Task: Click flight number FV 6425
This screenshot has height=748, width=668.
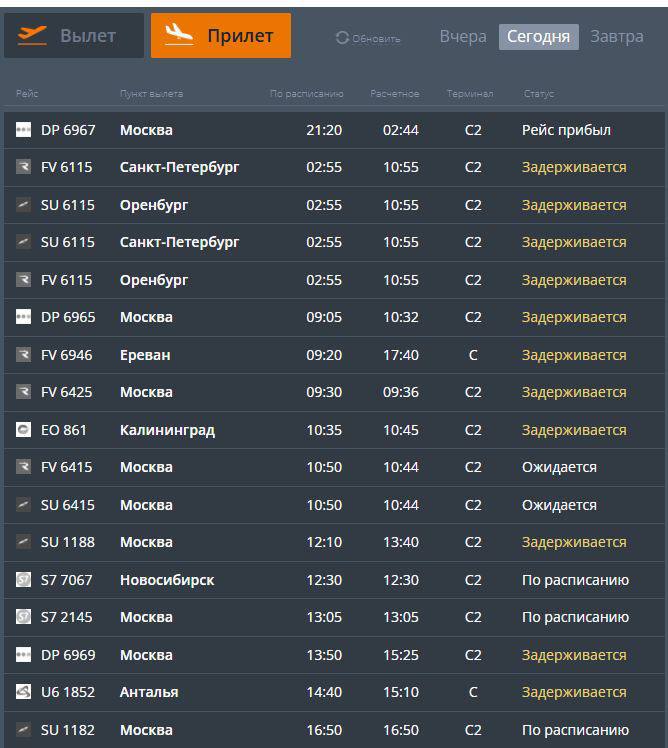Action: click(x=67, y=392)
